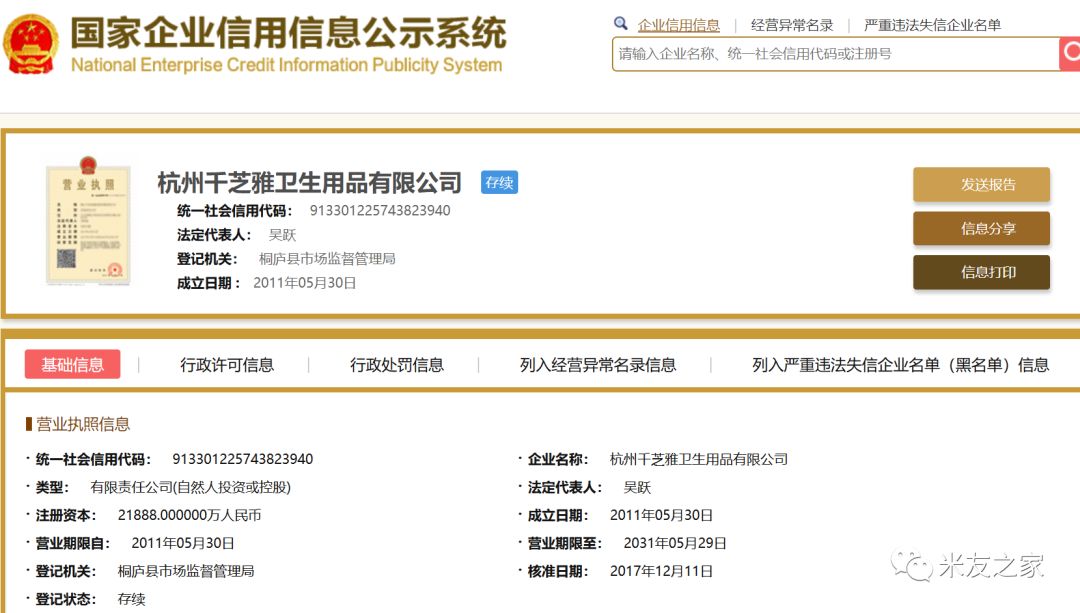The width and height of the screenshot is (1080, 613).
Task: Select the 经营异常名录 search category
Action: point(791,25)
